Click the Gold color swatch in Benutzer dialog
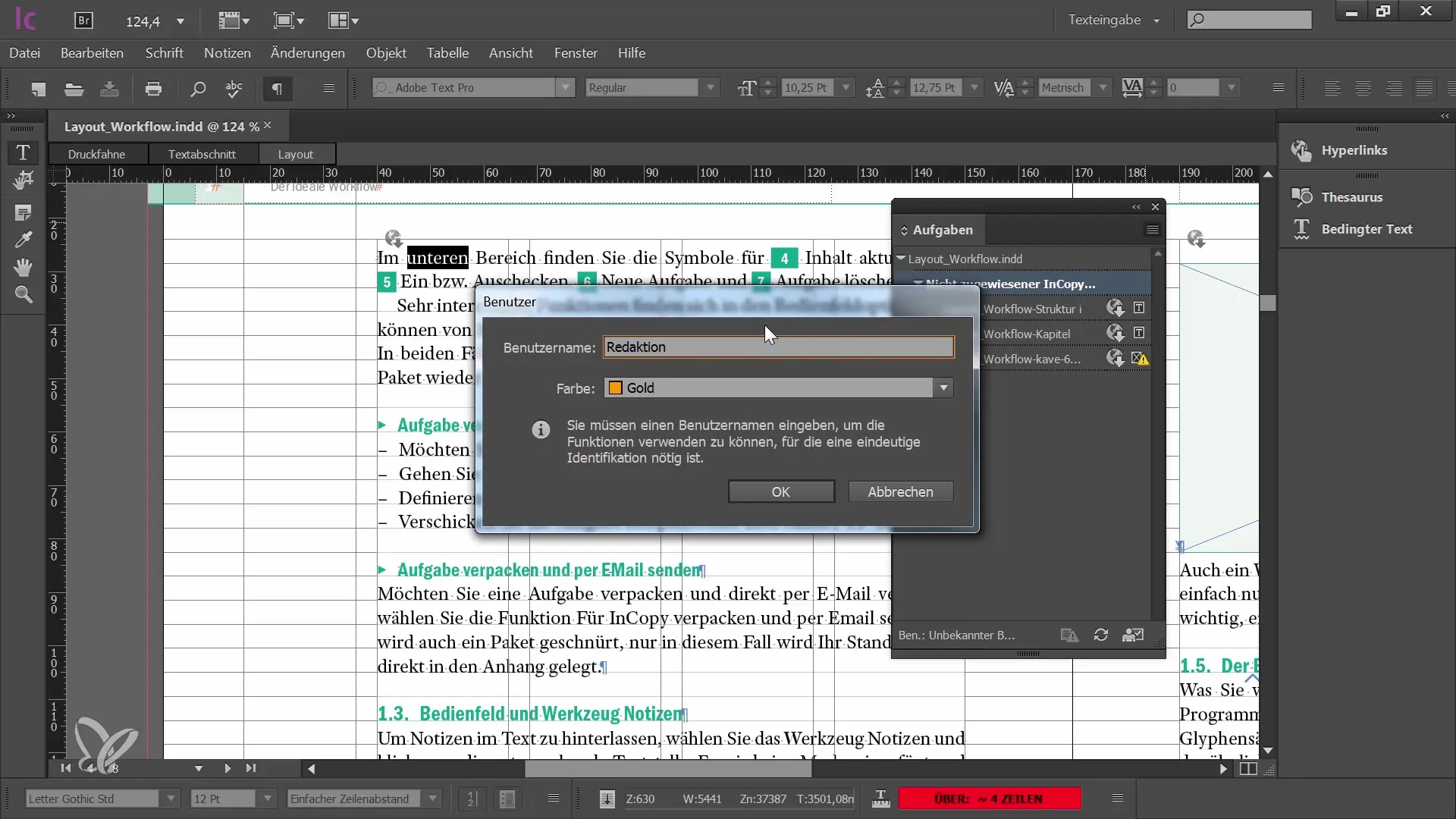Viewport: 1456px width, 819px height. click(617, 388)
